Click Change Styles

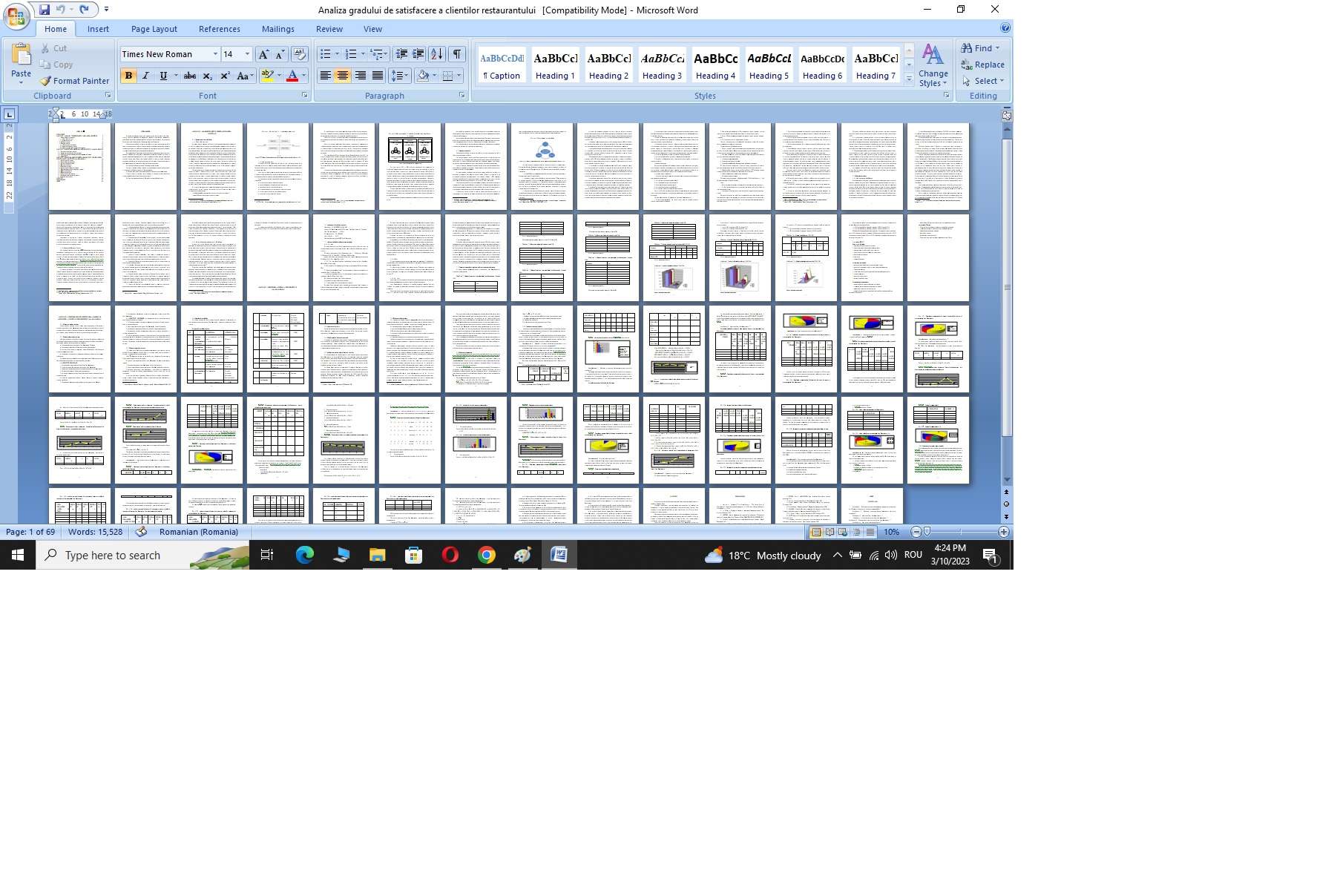pos(933,65)
